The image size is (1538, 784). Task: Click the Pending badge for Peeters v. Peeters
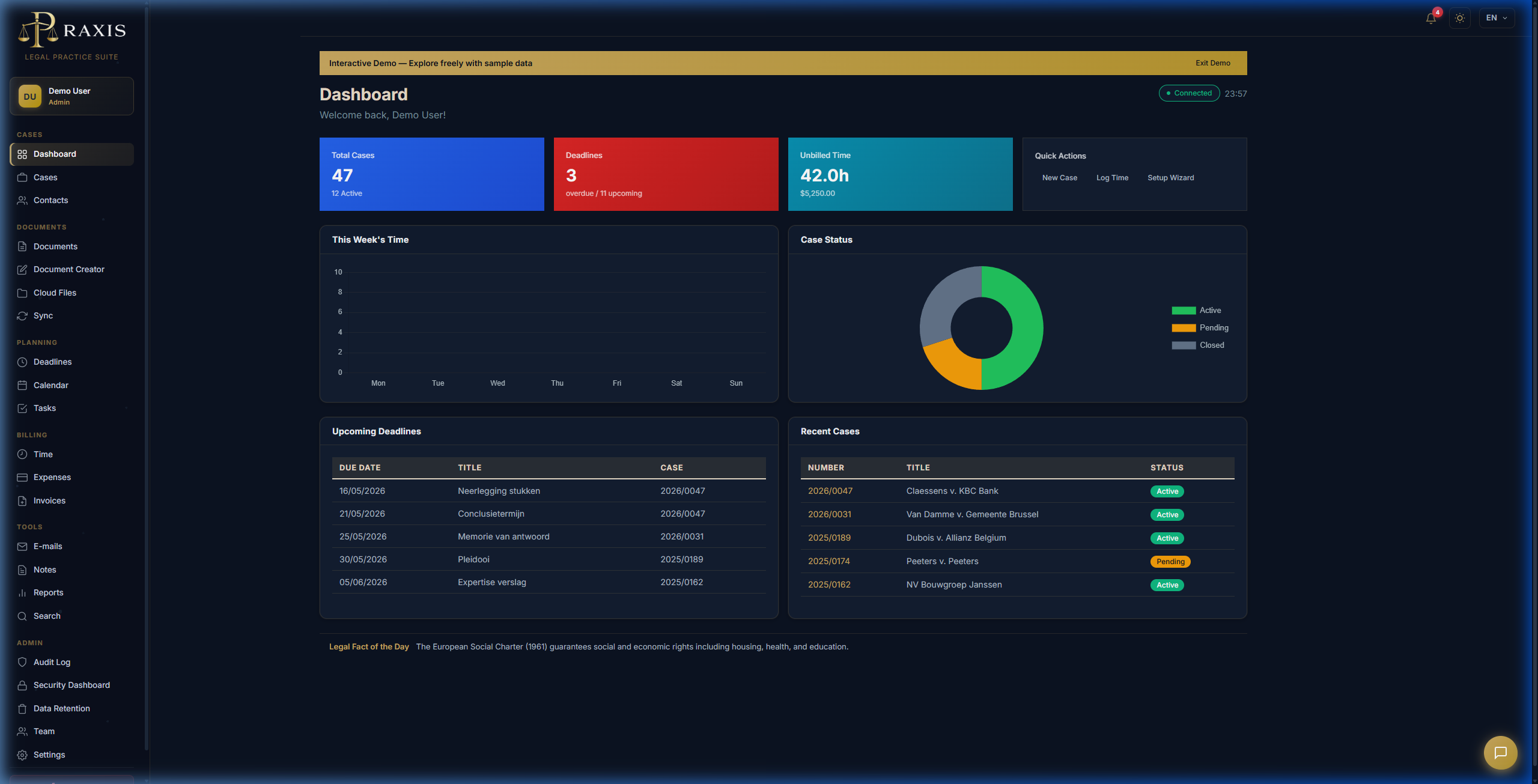click(x=1170, y=562)
